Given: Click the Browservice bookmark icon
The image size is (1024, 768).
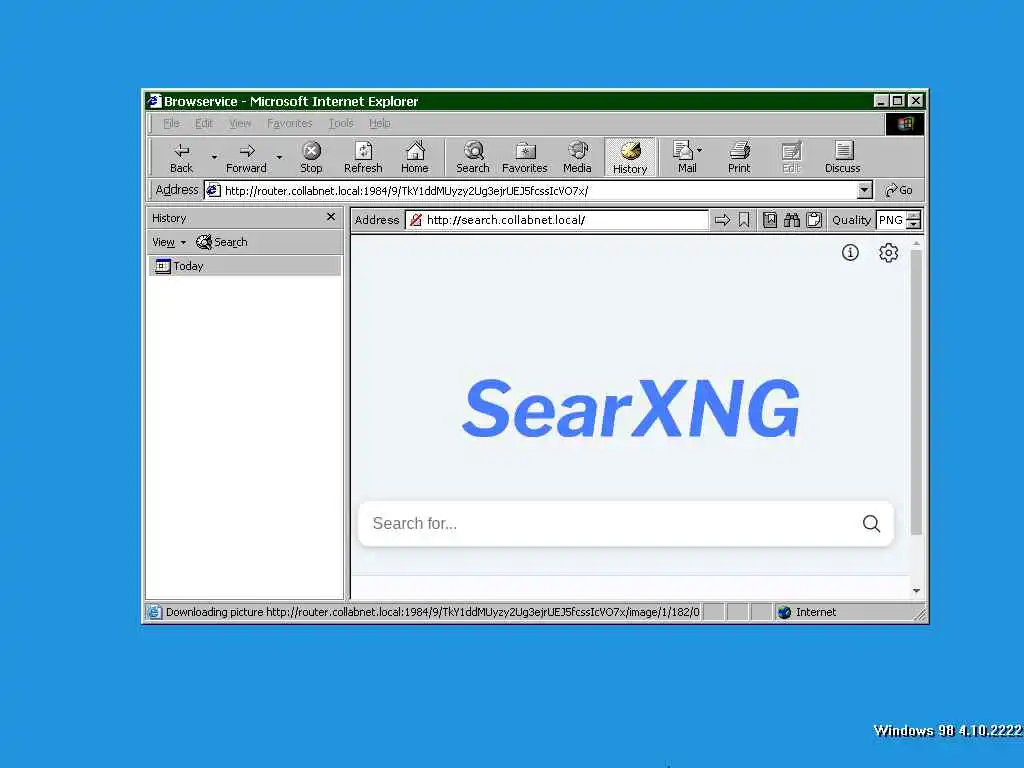Looking at the screenshot, I should [x=744, y=220].
